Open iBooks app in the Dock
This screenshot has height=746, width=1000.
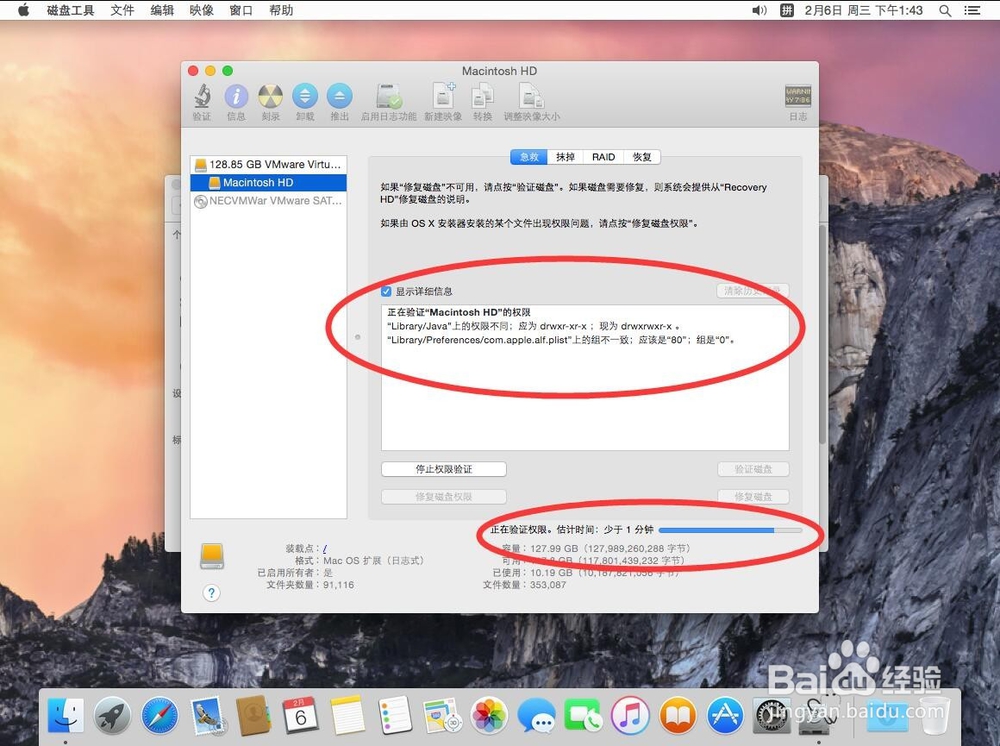677,715
